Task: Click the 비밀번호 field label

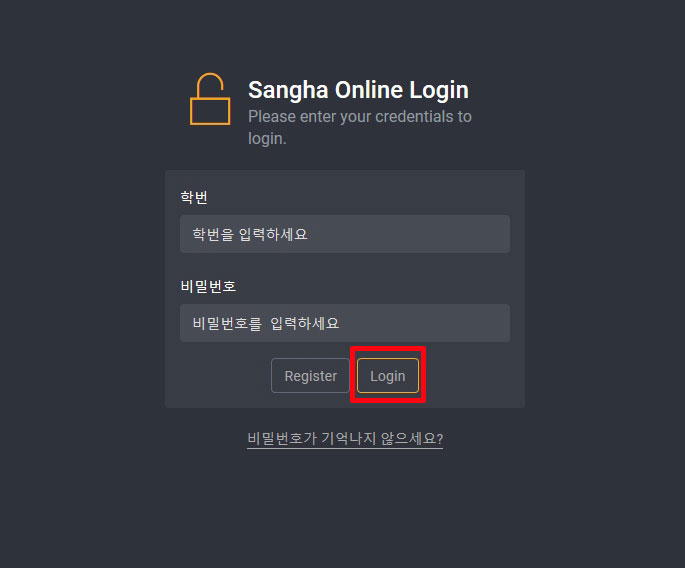Action: (x=208, y=287)
